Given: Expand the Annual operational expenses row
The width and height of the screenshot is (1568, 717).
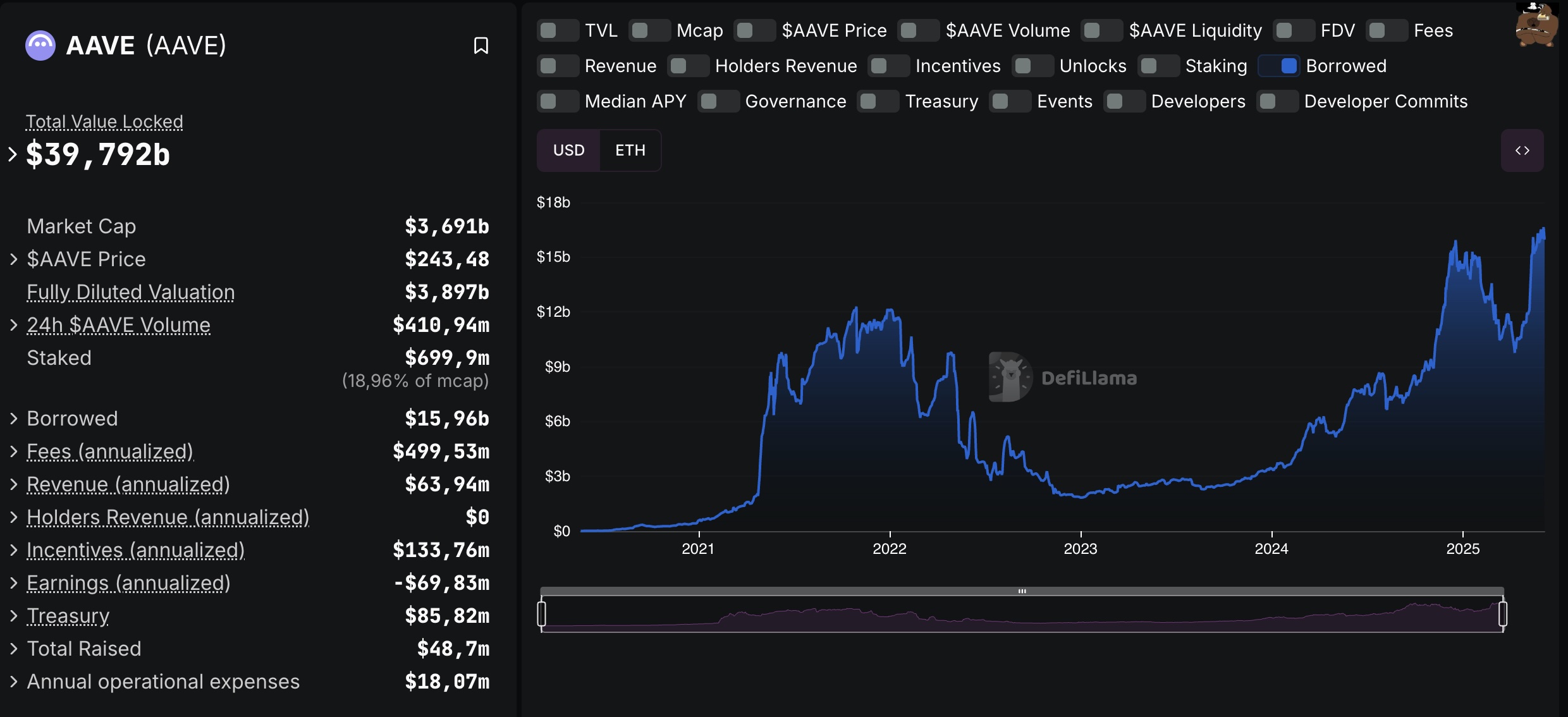Looking at the screenshot, I should point(13,682).
